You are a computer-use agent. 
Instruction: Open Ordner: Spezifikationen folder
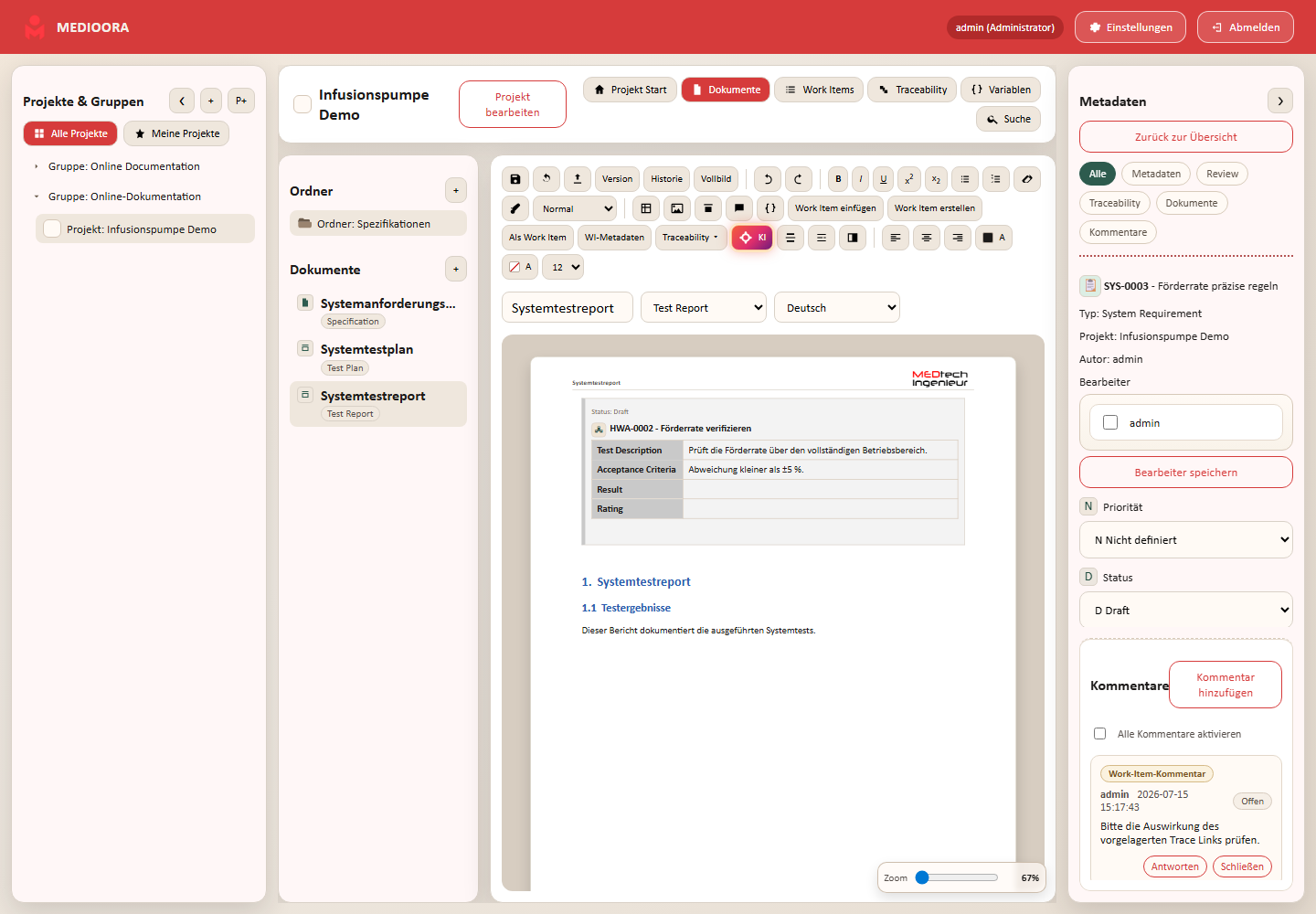378,223
